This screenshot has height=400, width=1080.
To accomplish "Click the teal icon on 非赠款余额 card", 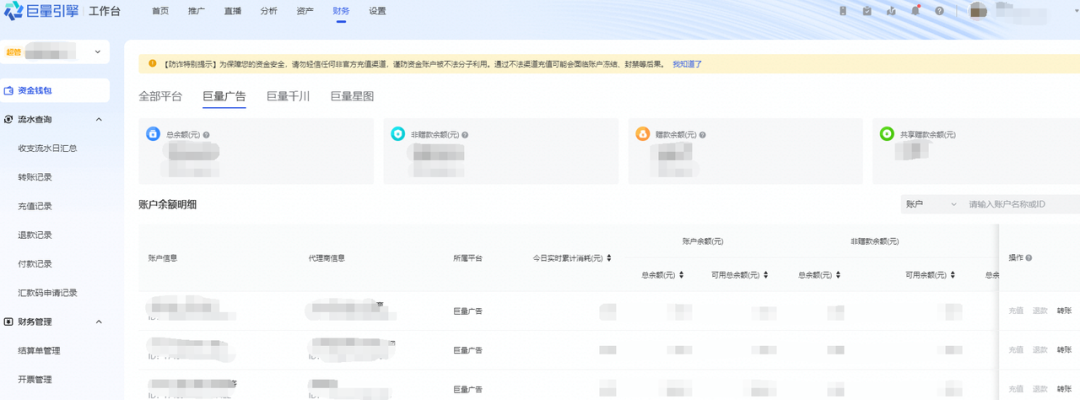I will click(397, 134).
